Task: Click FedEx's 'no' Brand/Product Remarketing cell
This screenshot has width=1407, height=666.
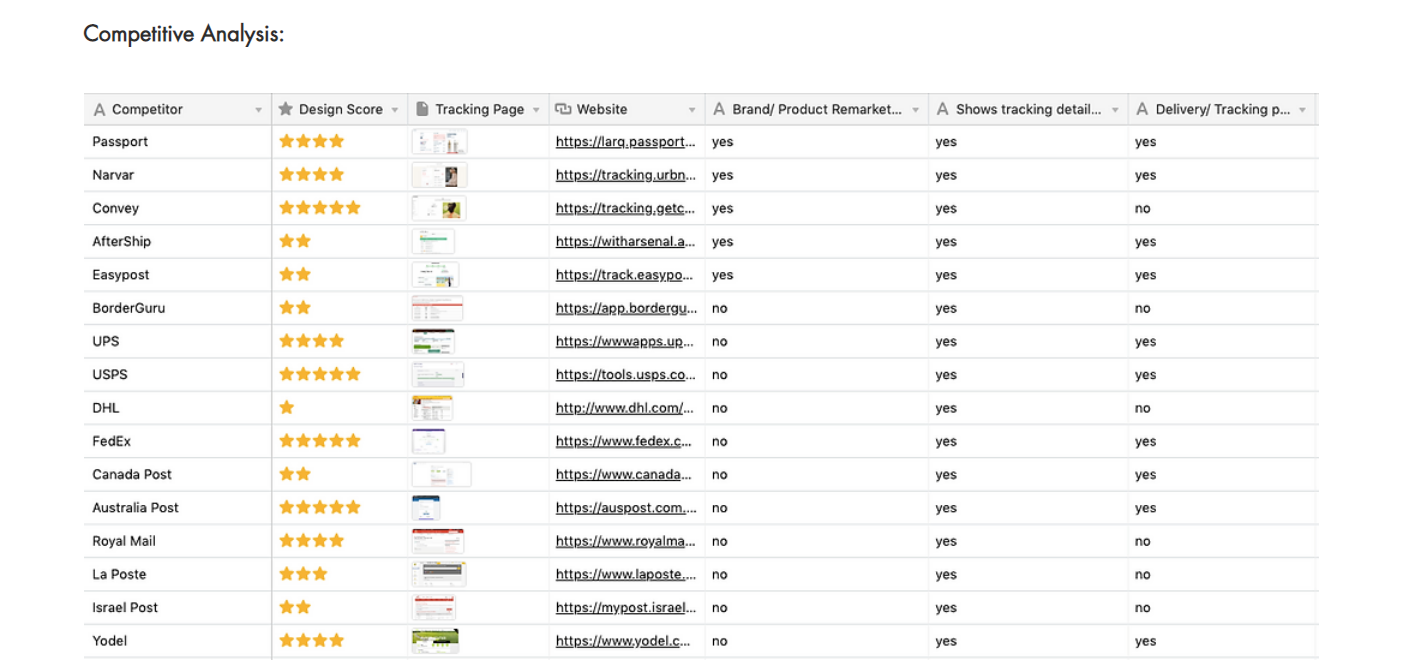Action: (x=817, y=441)
